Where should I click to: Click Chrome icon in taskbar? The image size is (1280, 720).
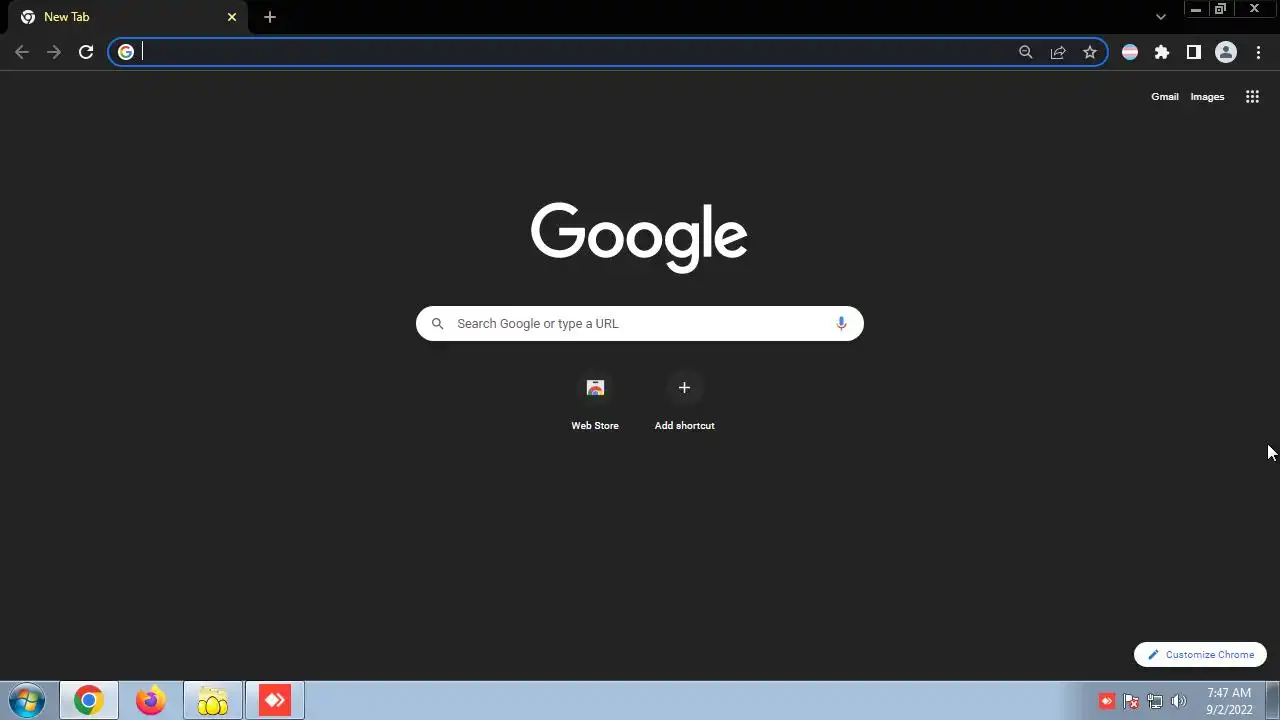88,701
